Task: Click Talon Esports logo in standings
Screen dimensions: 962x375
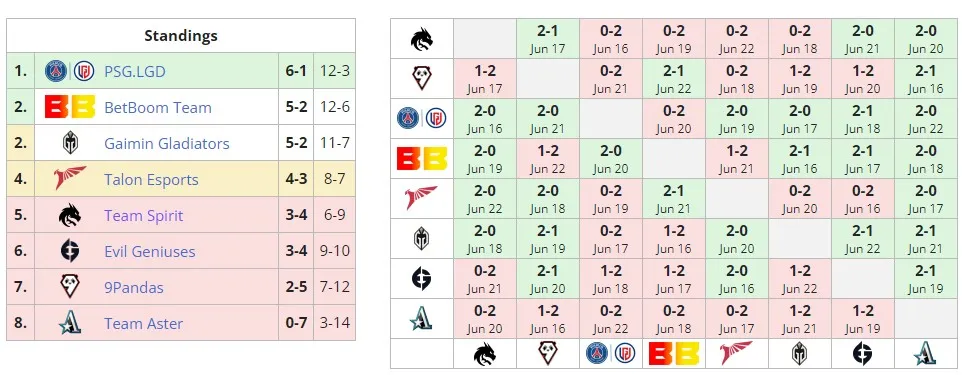Action: pyautogui.click(x=69, y=179)
